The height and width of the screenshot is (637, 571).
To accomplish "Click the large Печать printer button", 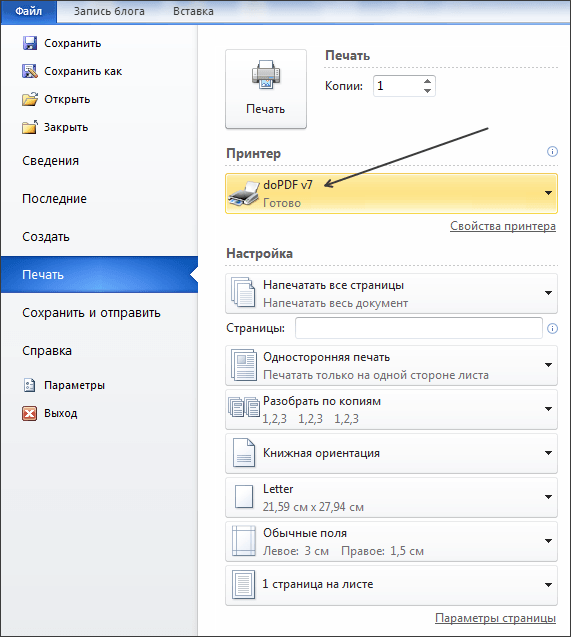I will 266,89.
